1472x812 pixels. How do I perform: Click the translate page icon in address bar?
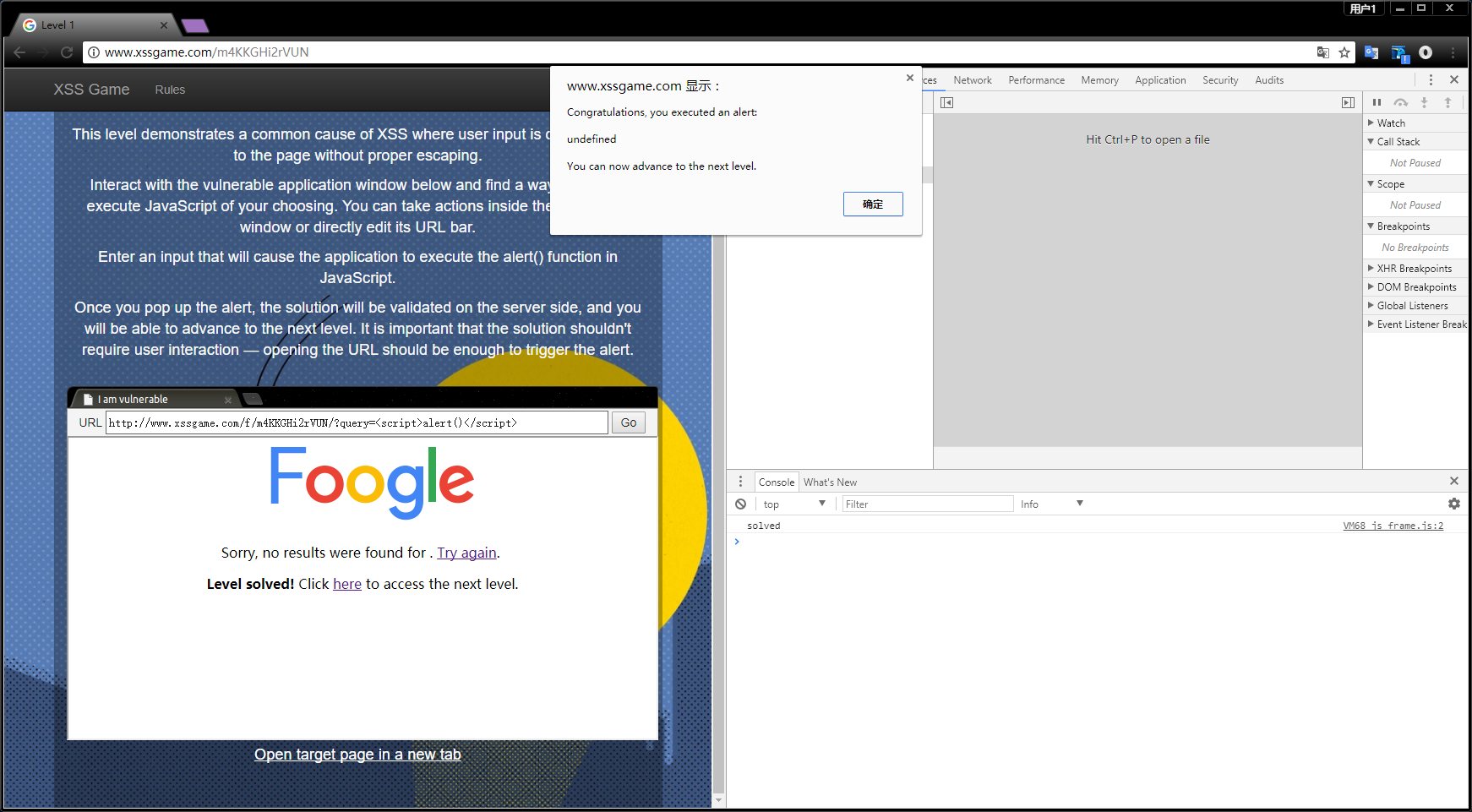tap(1323, 52)
